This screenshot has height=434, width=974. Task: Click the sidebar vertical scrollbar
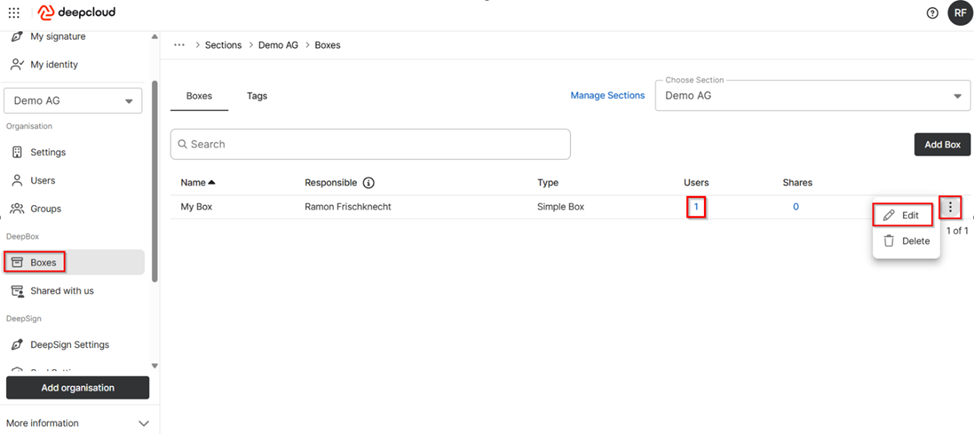[154, 180]
